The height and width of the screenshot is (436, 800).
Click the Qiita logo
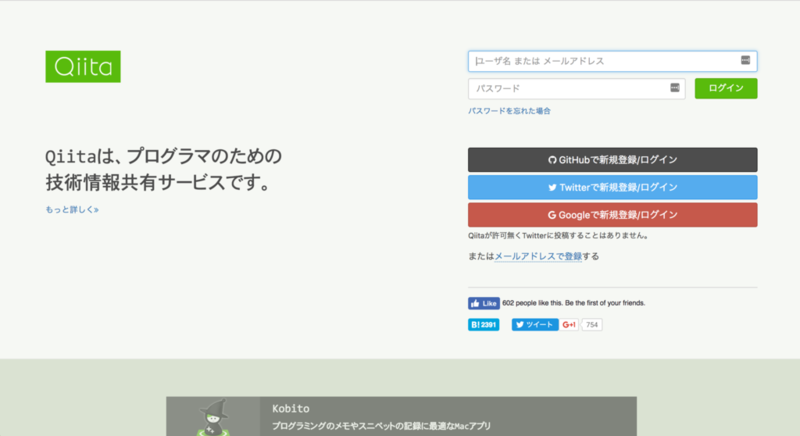(x=83, y=66)
